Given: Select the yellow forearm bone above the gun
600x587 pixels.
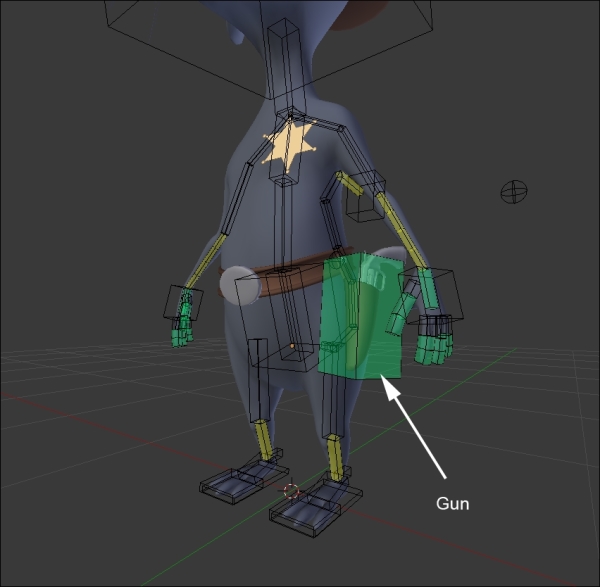Looking at the screenshot, I should 400,230.
